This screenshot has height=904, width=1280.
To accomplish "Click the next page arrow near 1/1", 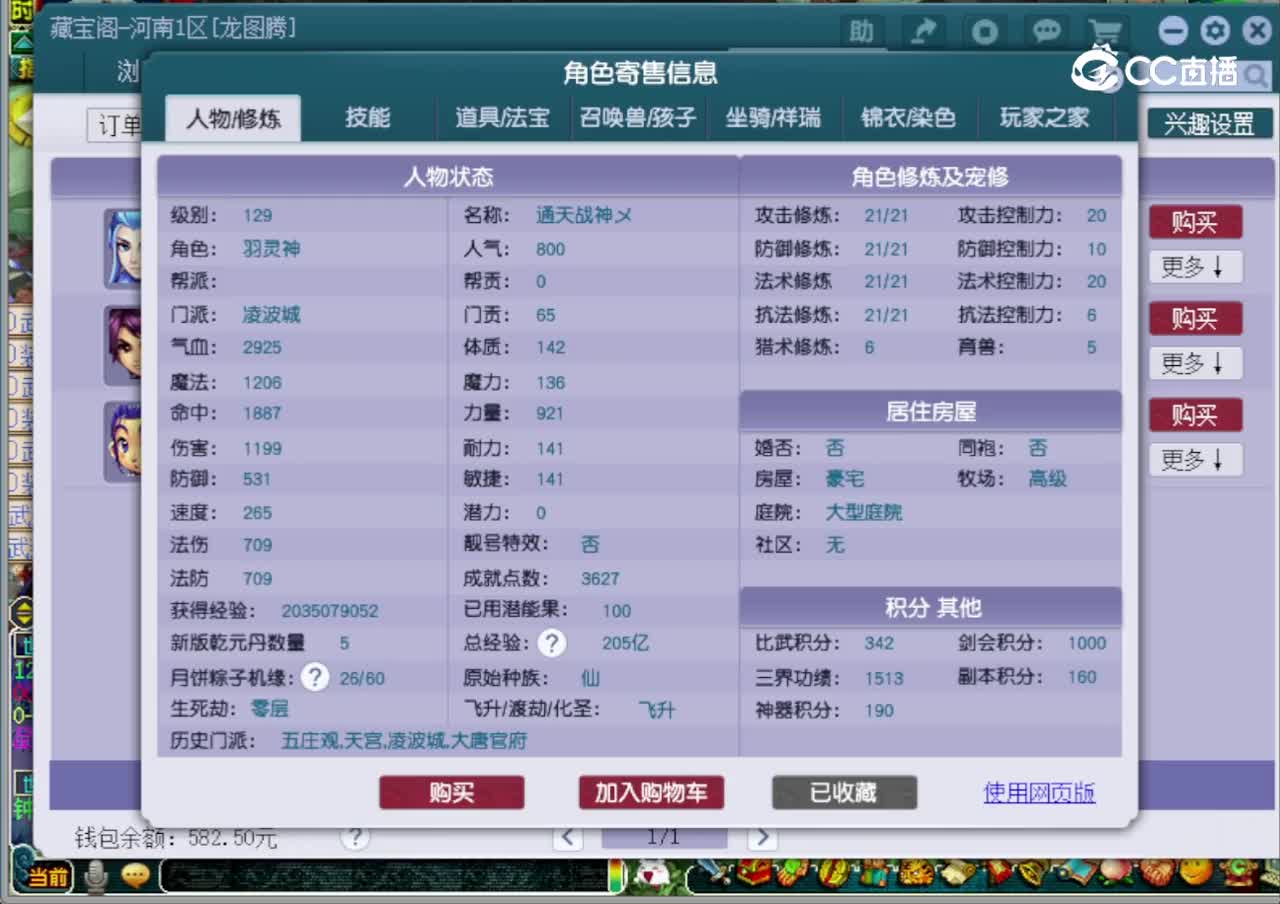I will (x=762, y=839).
